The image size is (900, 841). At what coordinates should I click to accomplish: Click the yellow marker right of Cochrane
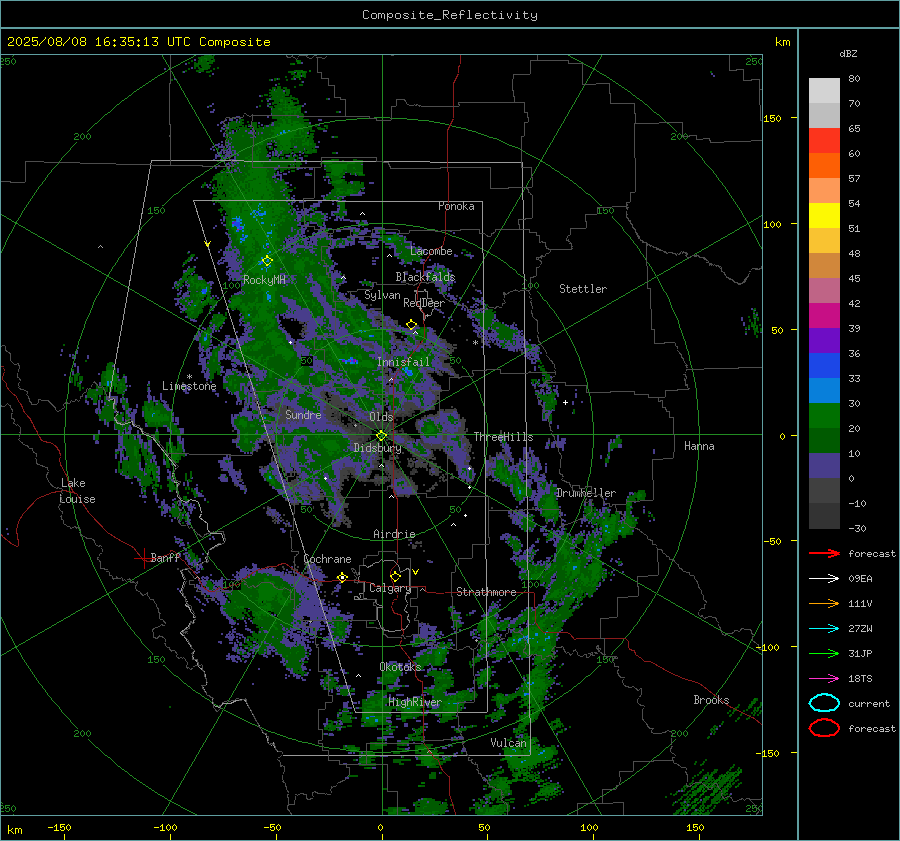pyautogui.click(x=343, y=578)
